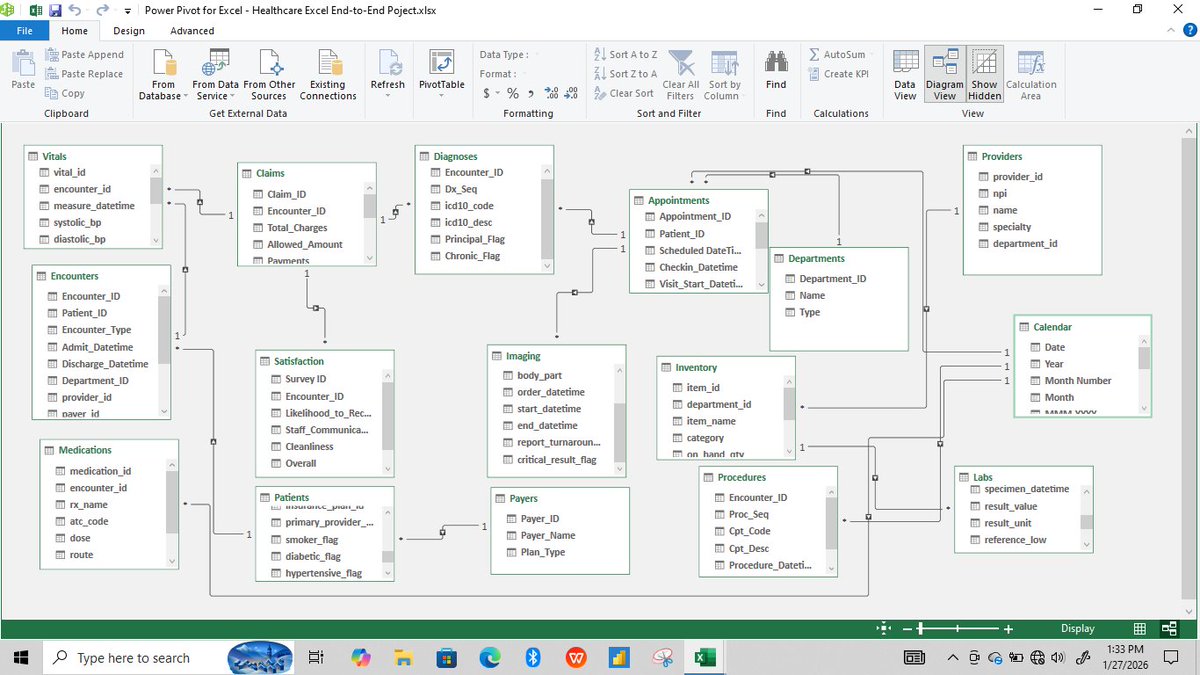This screenshot has width=1200, height=675.
Task: Switch to the Design ribbon tab
Action: (129, 31)
